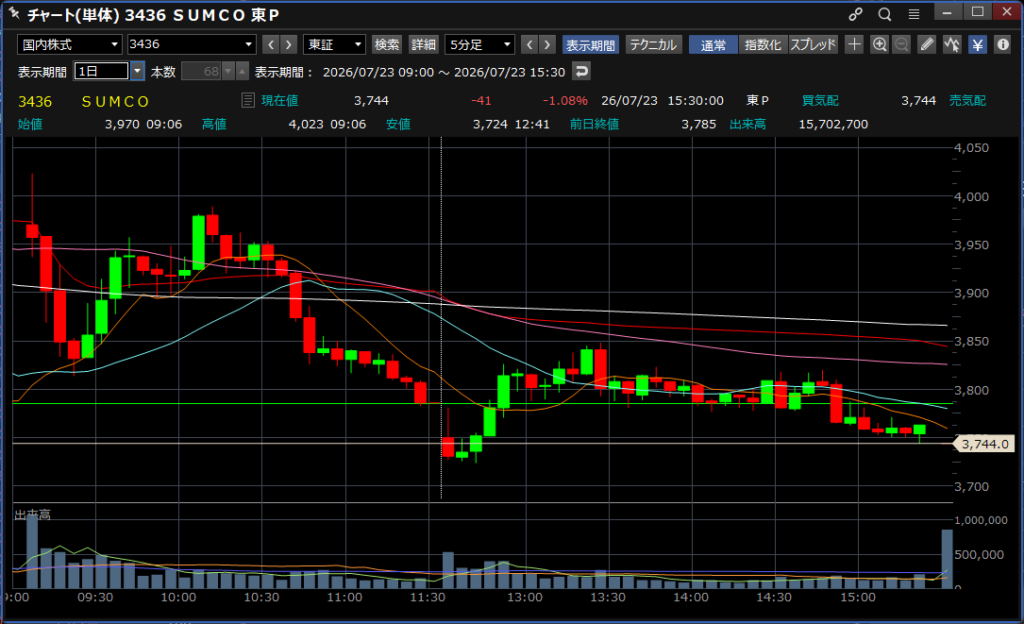Open the information icon
Screen dimensions: 1024x624
click(x=1002, y=44)
